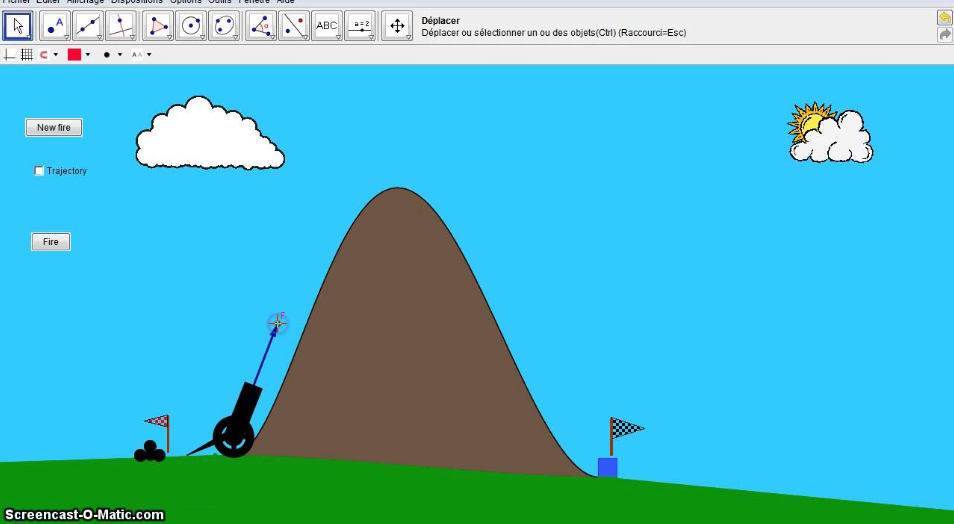Select the Ellipse conic tool

pyautogui.click(x=224, y=26)
